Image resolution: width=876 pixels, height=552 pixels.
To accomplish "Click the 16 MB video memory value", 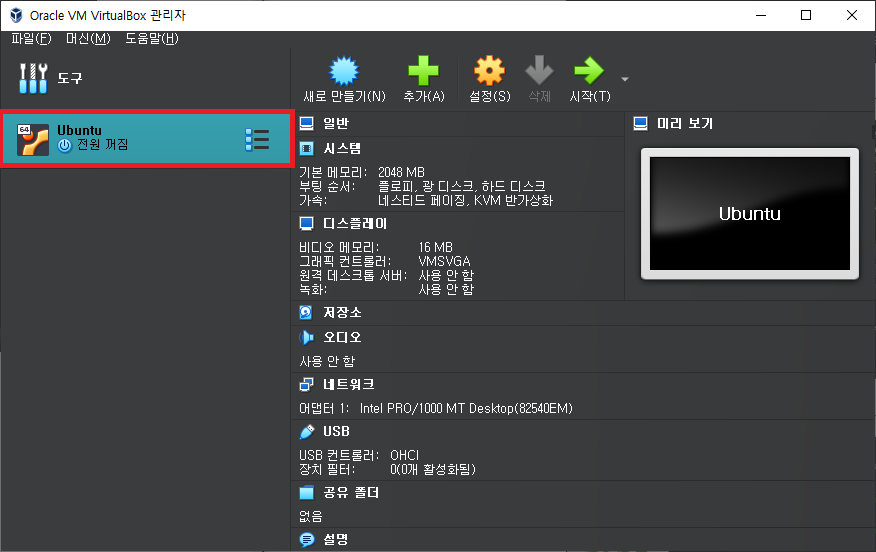I will pos(435,247).
